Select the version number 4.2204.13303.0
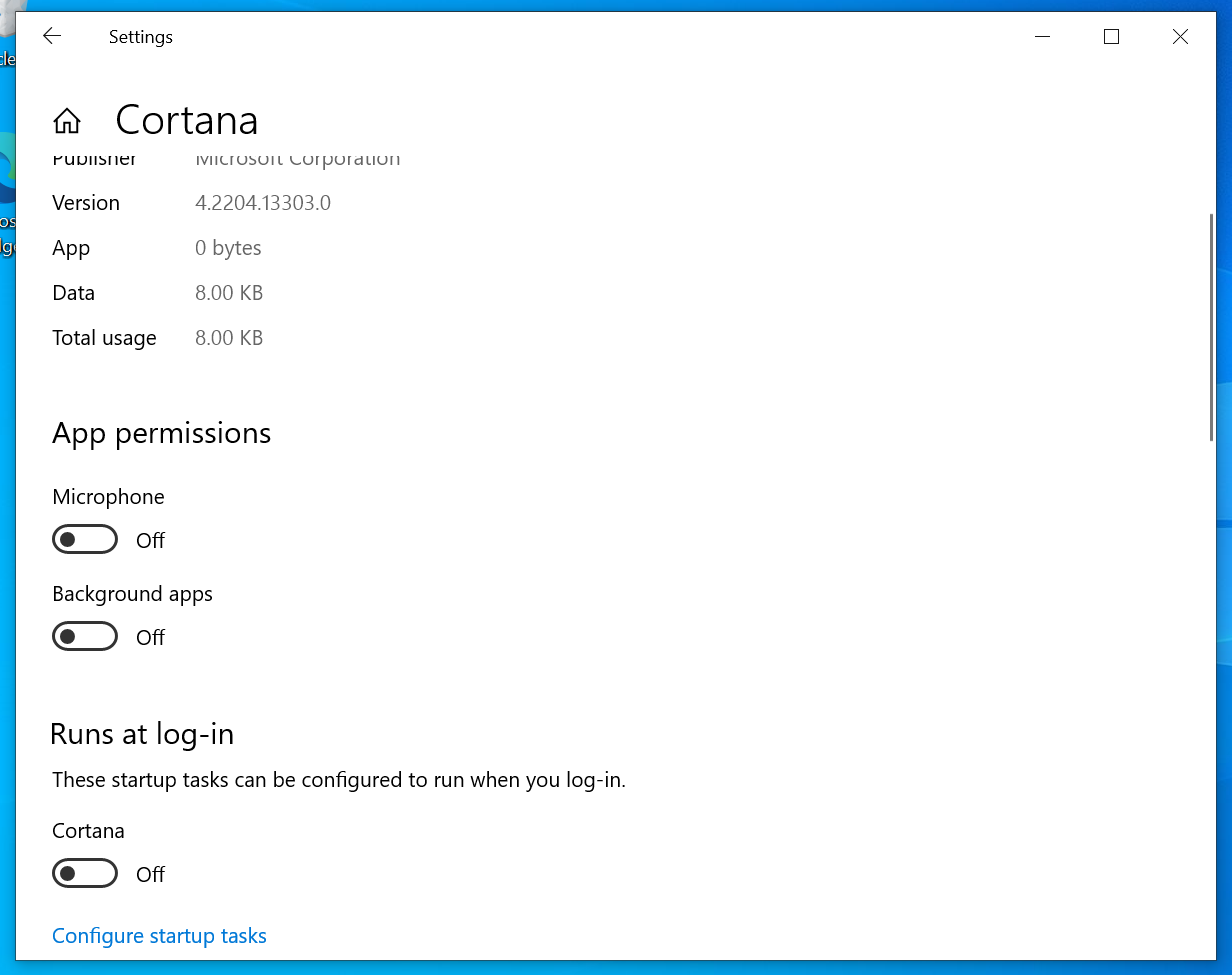Screen dimensions: 1232x975 (x=263, y=203)
